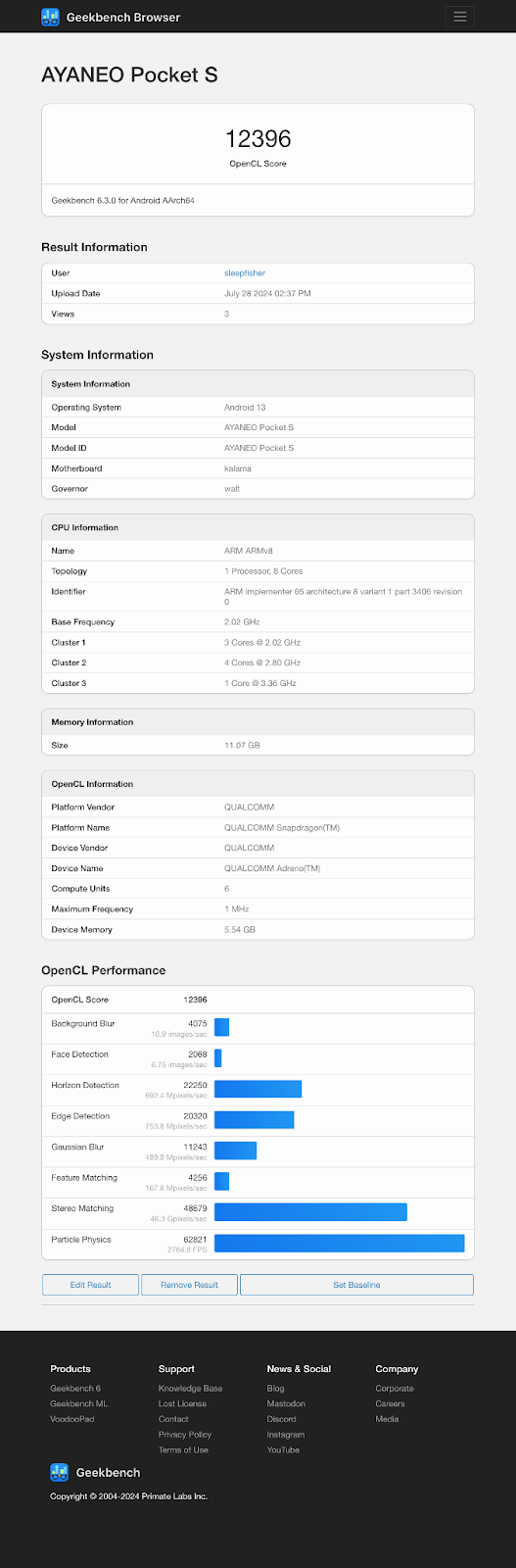Click the Gaussian Blur score bar
Screen dimensions: 516x1568
coord(235,1151)
